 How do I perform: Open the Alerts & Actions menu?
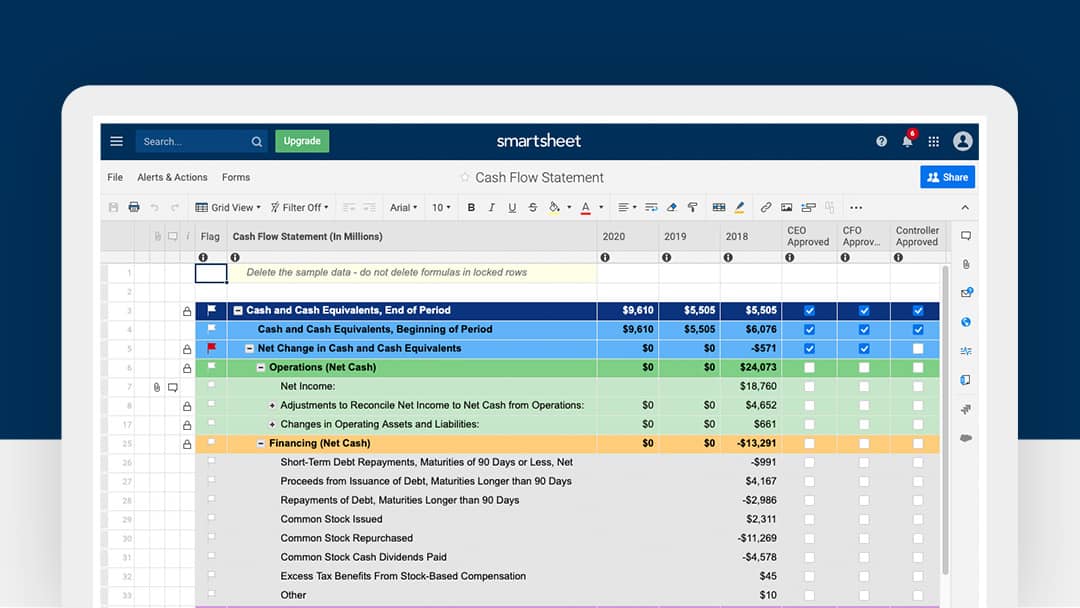171,177
